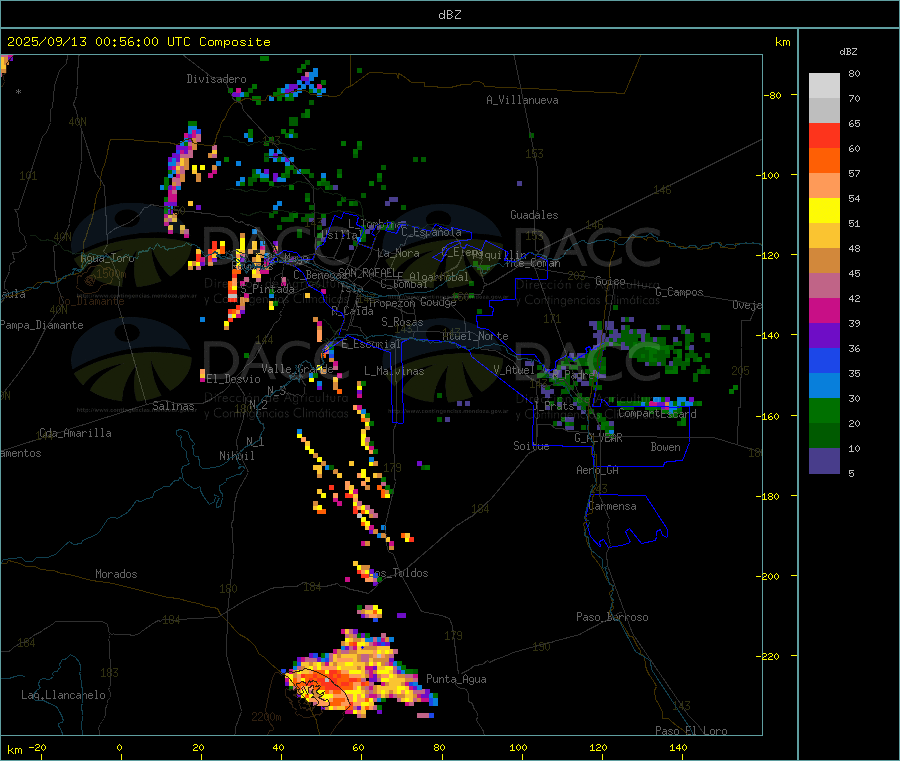
Task: Click the 'El_Desvio' map label
Action: (x=234, y=379)
